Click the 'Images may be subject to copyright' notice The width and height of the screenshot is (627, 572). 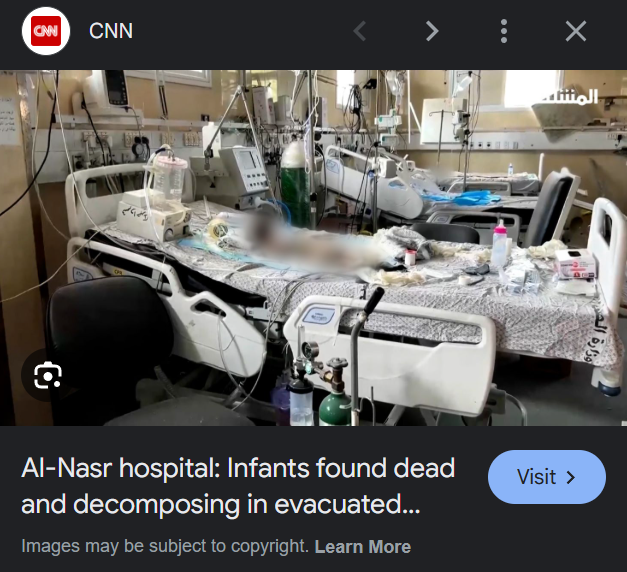165,546
